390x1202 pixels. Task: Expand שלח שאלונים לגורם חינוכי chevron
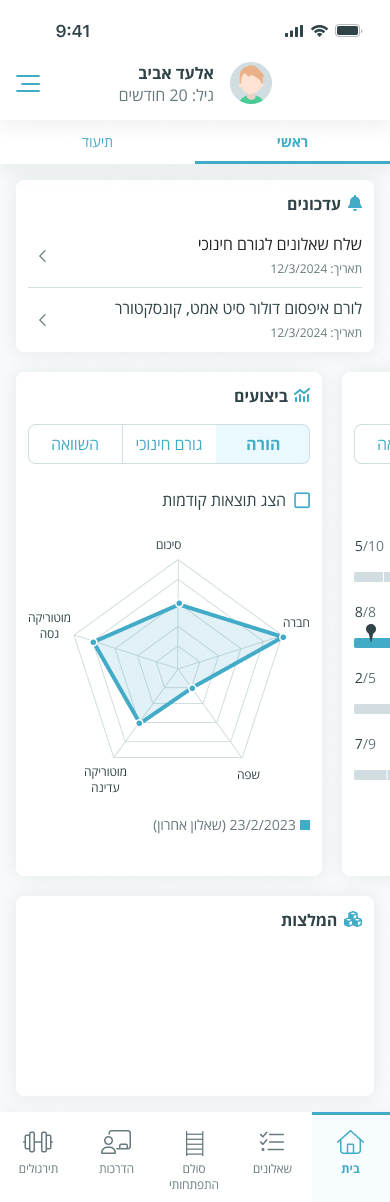pyautogui.click(x=42, y=256)
